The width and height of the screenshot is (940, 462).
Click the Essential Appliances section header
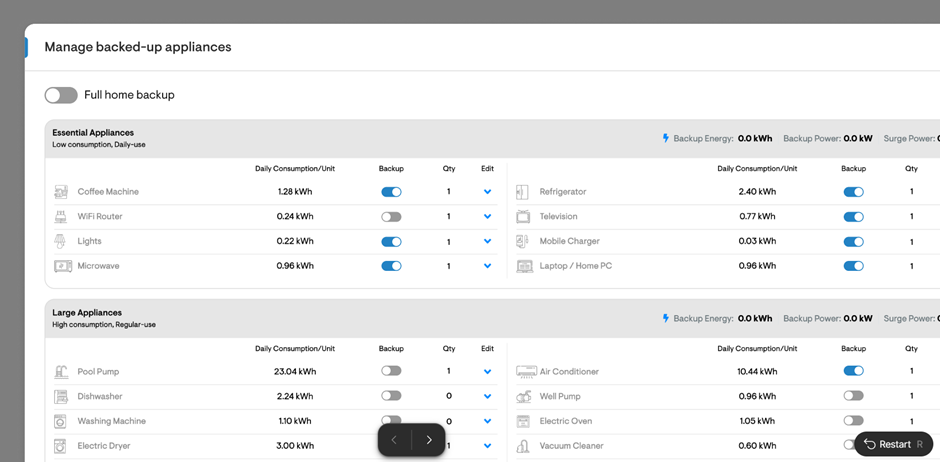(x=93, y=133)
